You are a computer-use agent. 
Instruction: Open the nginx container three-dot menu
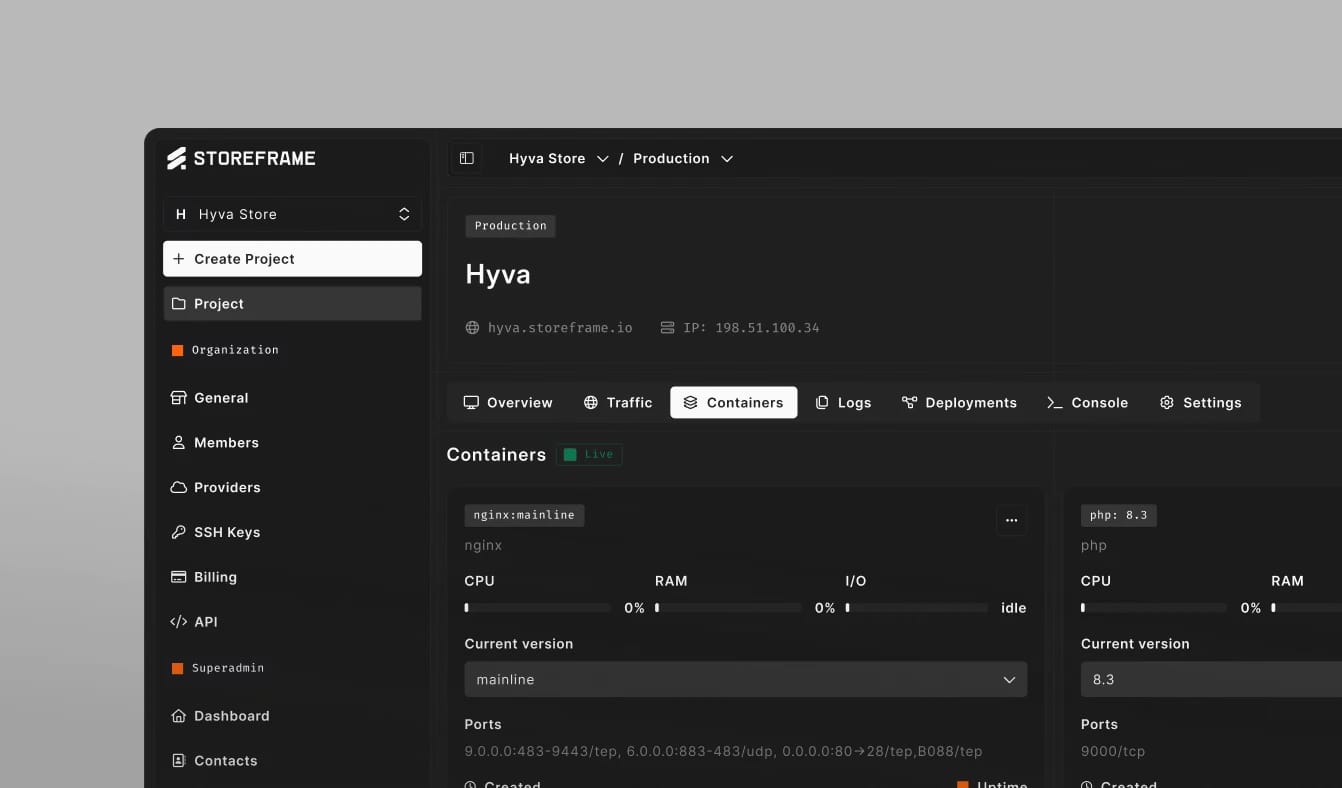pos(1011,520)
